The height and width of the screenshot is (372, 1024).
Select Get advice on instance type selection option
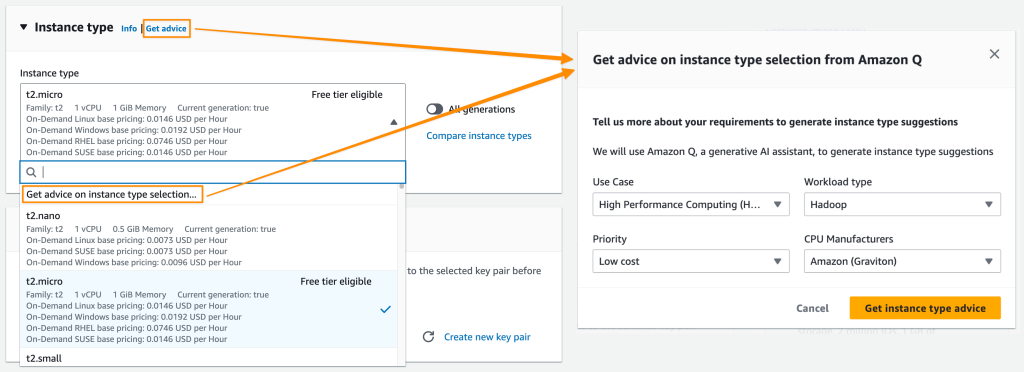tap(112, 194)
